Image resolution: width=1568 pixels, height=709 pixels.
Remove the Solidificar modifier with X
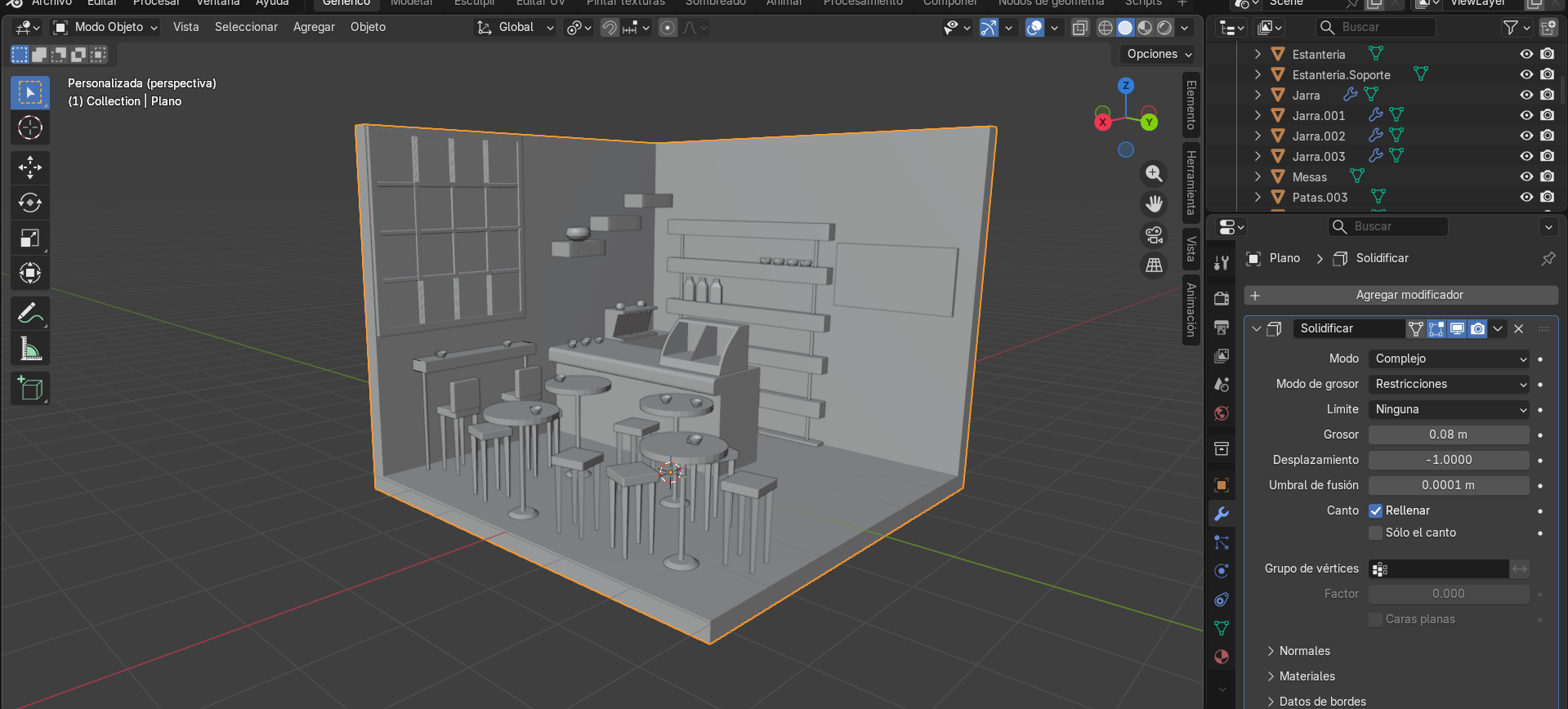click(x=1519, y=328)
